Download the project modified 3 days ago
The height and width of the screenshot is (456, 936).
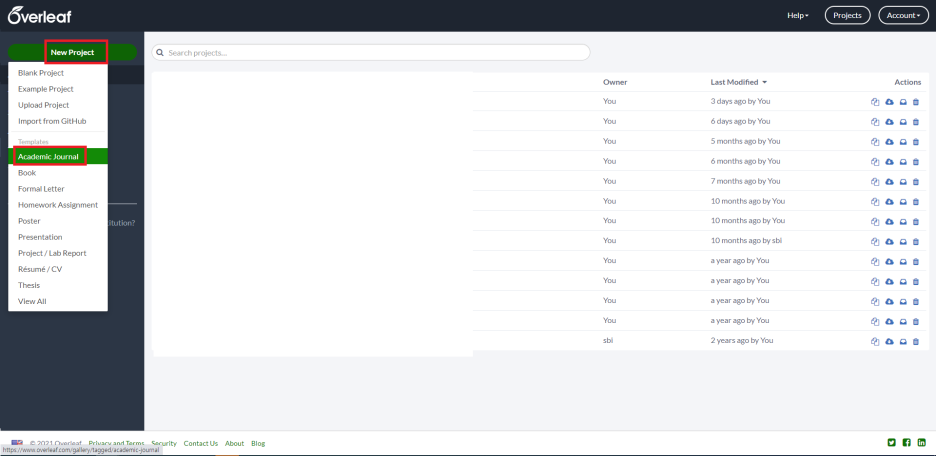pos(889,102)
